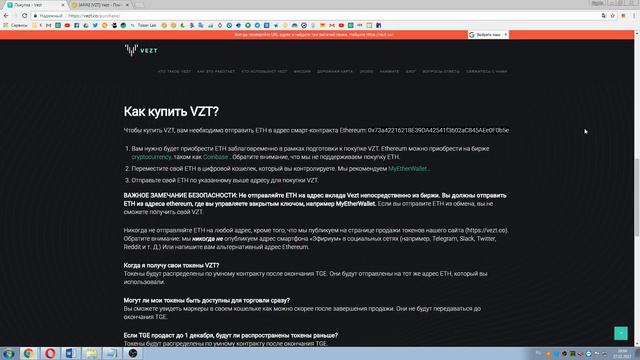The image size is (640, 360).
Task: Open Microsoft Word from the taskbar
Action: point(70,353)
